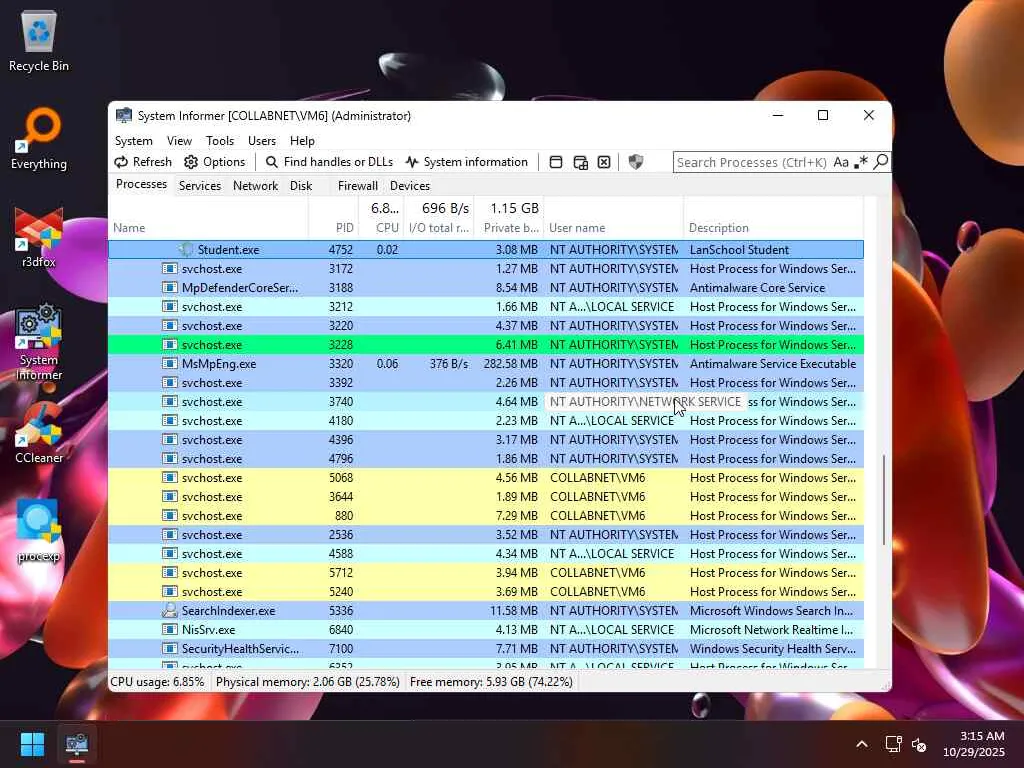Click PID 5712 cell

341,573
